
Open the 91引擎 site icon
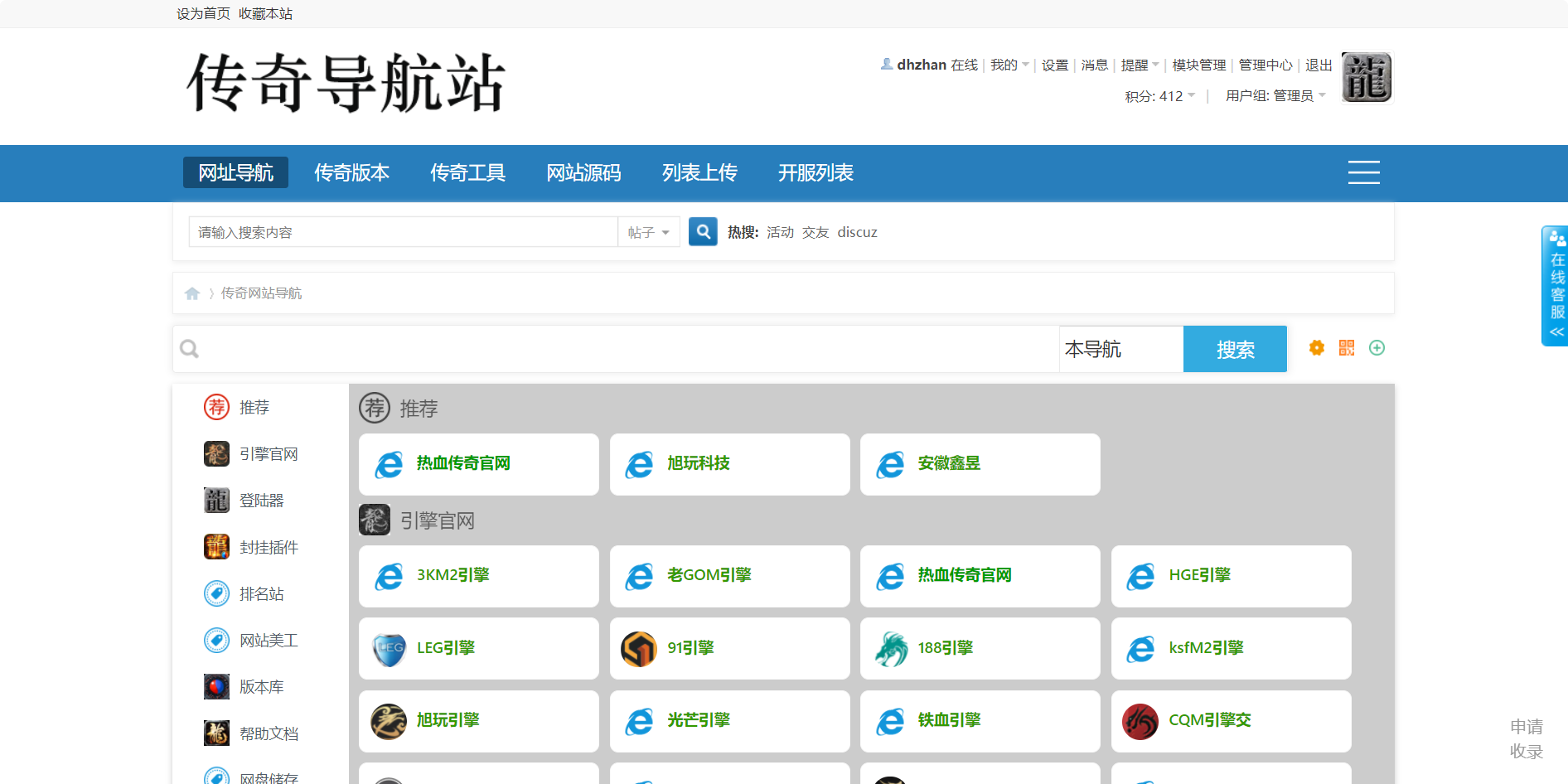point(638,648)
